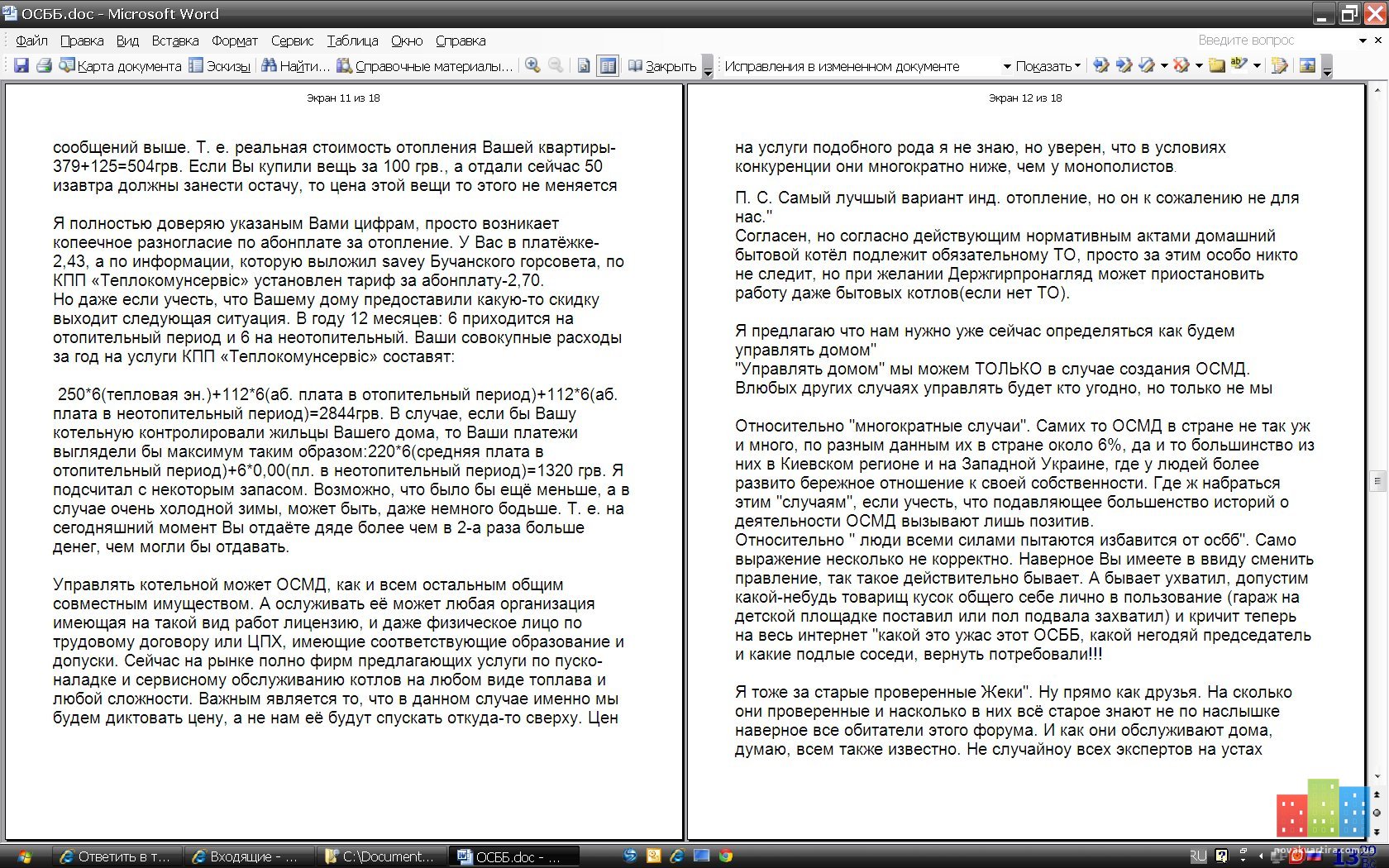Image resolution: width=1389 pixels, height=868 pixels.
Task: Show thumbnails via Эскизы button
Action: (x=219, y=66)
